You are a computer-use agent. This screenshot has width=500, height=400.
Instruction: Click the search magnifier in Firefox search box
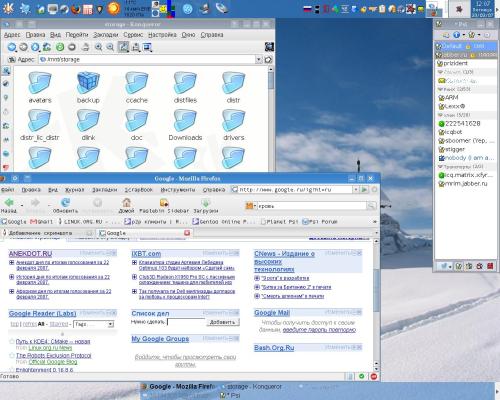(371, 206)
